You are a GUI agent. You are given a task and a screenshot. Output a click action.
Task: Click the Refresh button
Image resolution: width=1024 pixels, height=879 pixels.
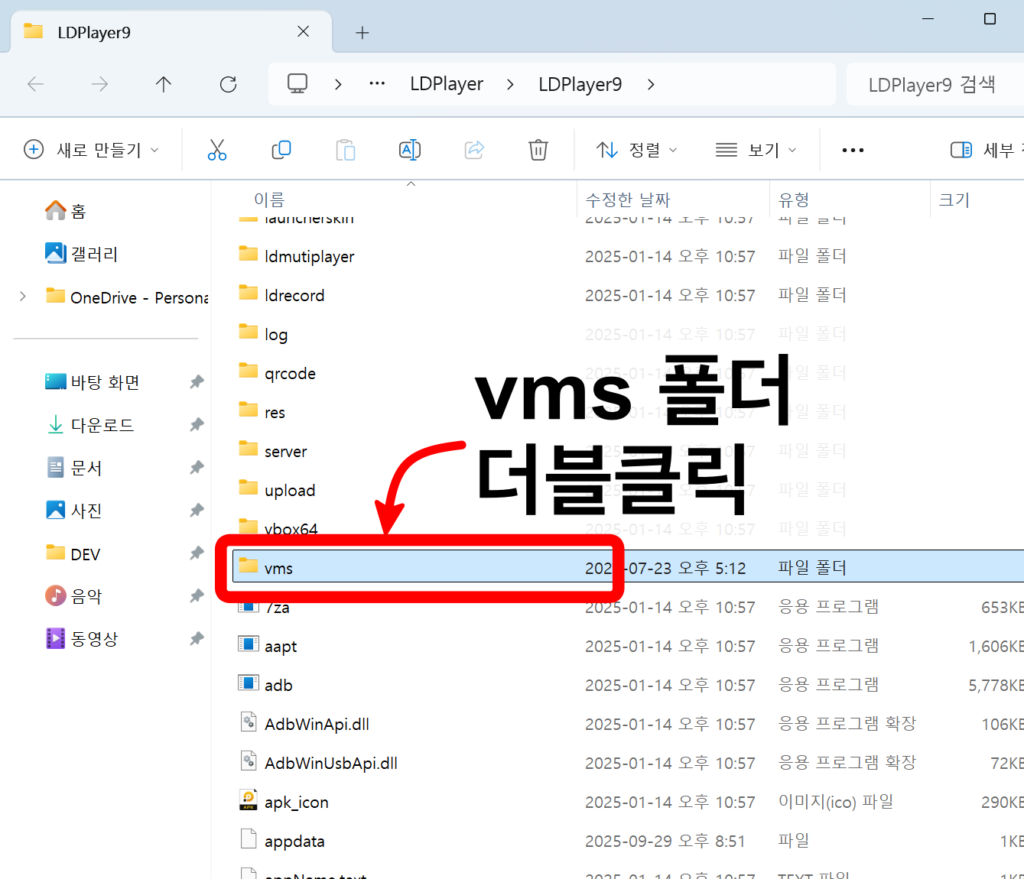228,84
